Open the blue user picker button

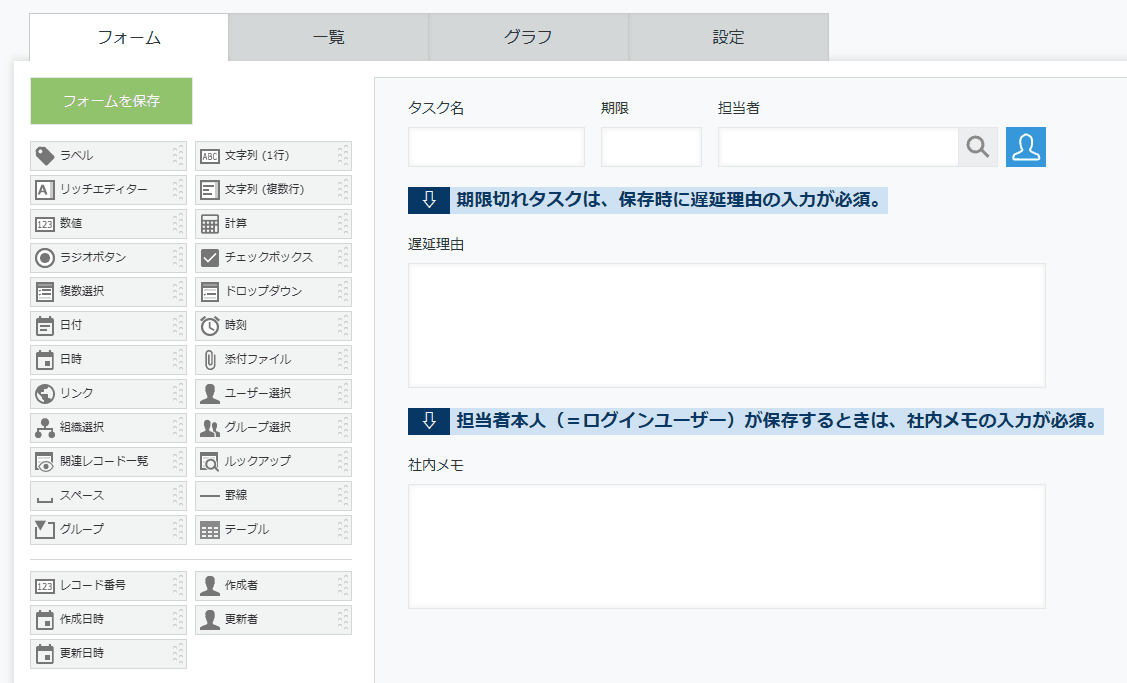pos(1026,147)
